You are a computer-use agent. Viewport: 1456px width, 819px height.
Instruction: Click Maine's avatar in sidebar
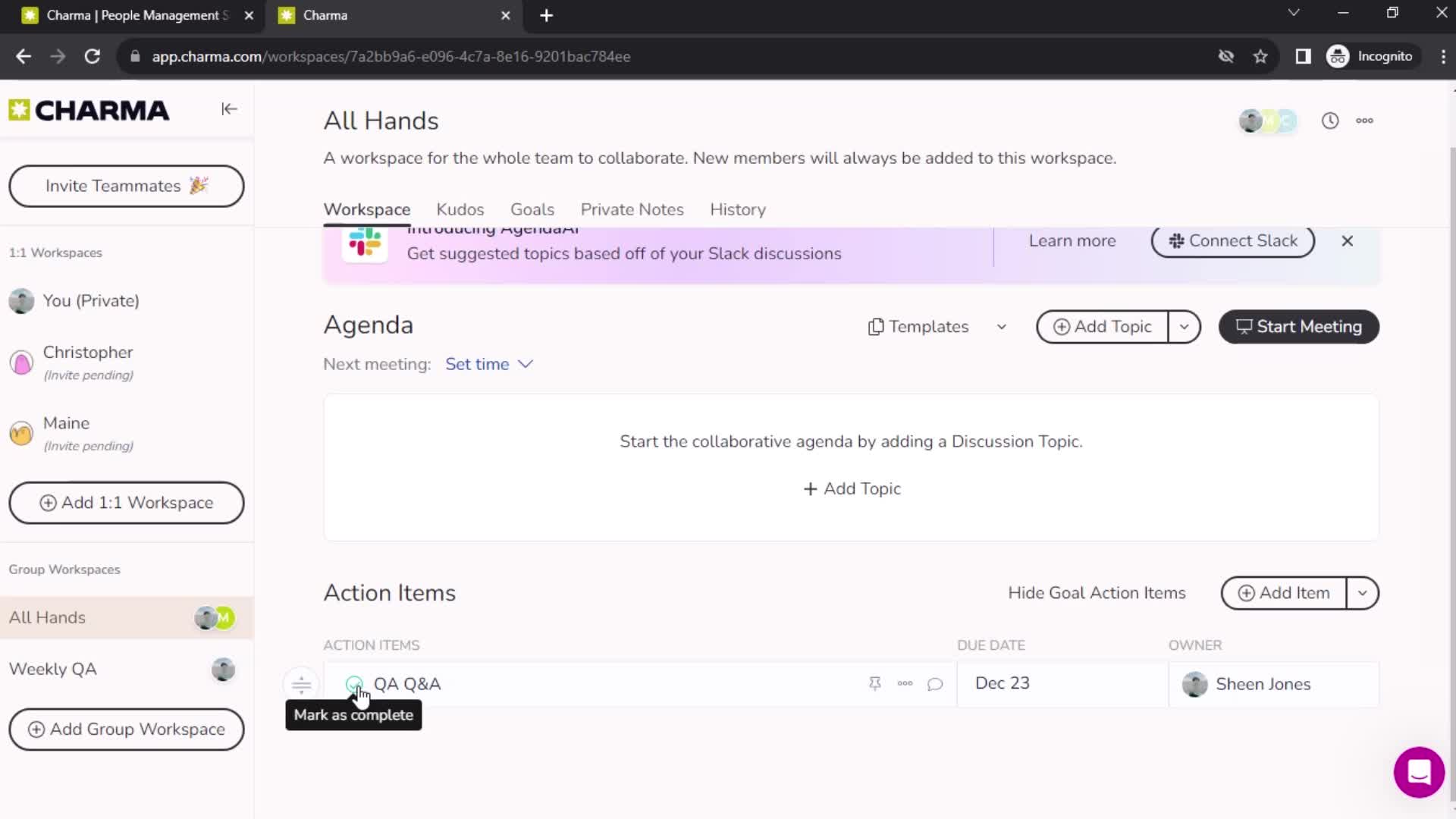[x=21, y=433]
